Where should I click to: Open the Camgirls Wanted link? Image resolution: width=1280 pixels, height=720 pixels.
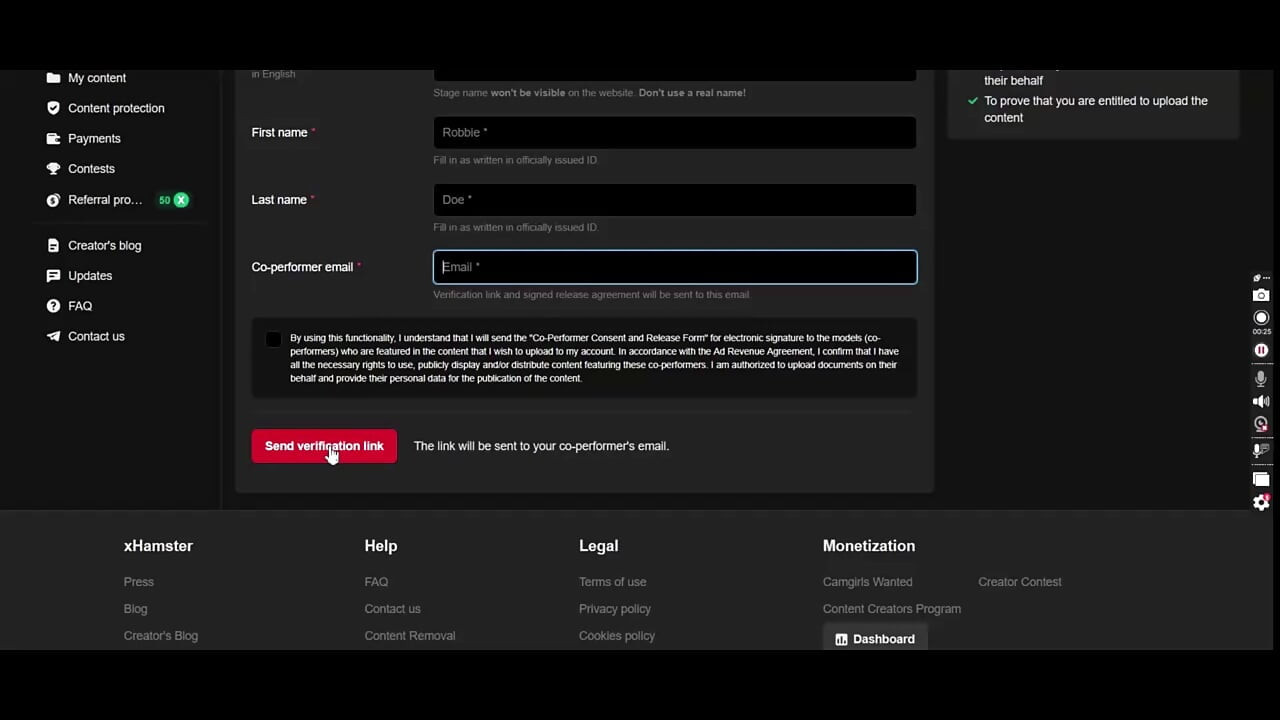tap(867, 582)
